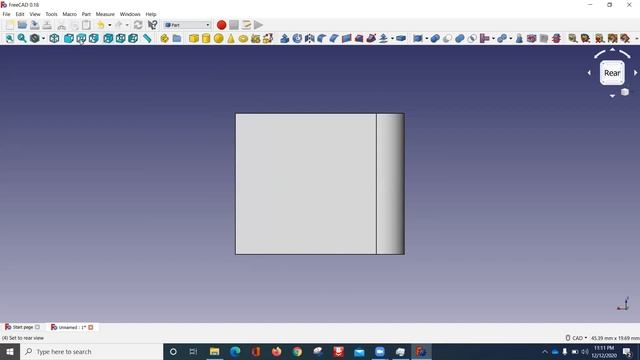Open the Part workbench selector combo box
This screenshot has height=360, width=640.
[x=187, y=25]
